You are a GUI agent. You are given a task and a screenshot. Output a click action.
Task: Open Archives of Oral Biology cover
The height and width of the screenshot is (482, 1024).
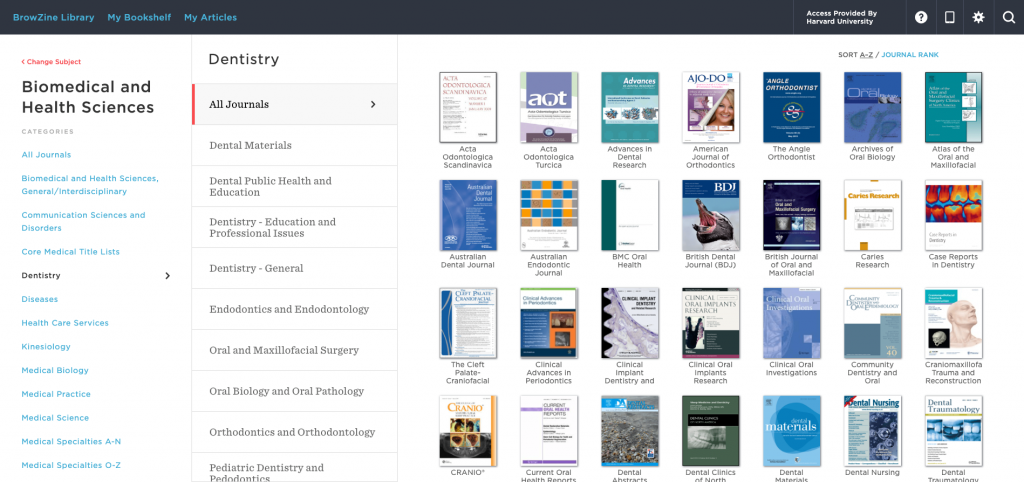coord(873,107)
